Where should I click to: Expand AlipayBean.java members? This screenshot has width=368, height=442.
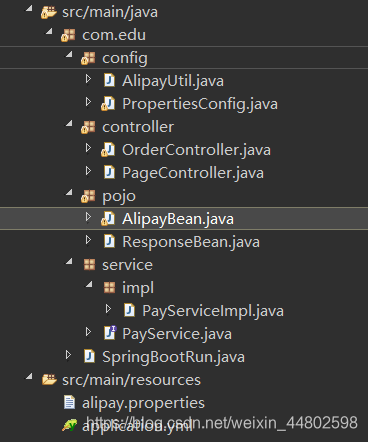click(88, 217)
